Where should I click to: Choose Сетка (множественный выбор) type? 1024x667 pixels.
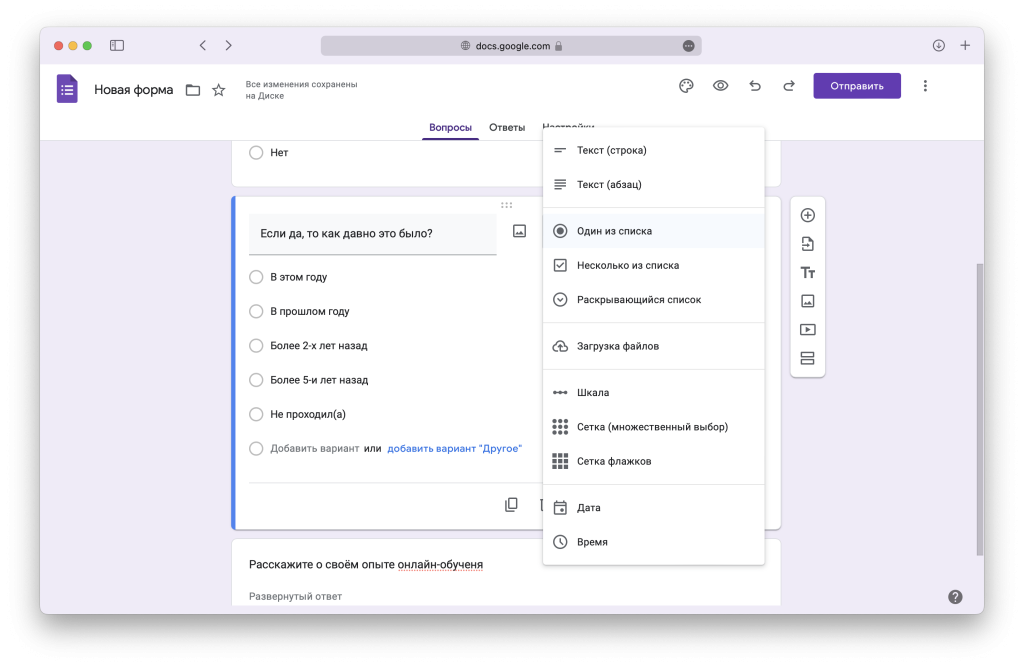653,427
